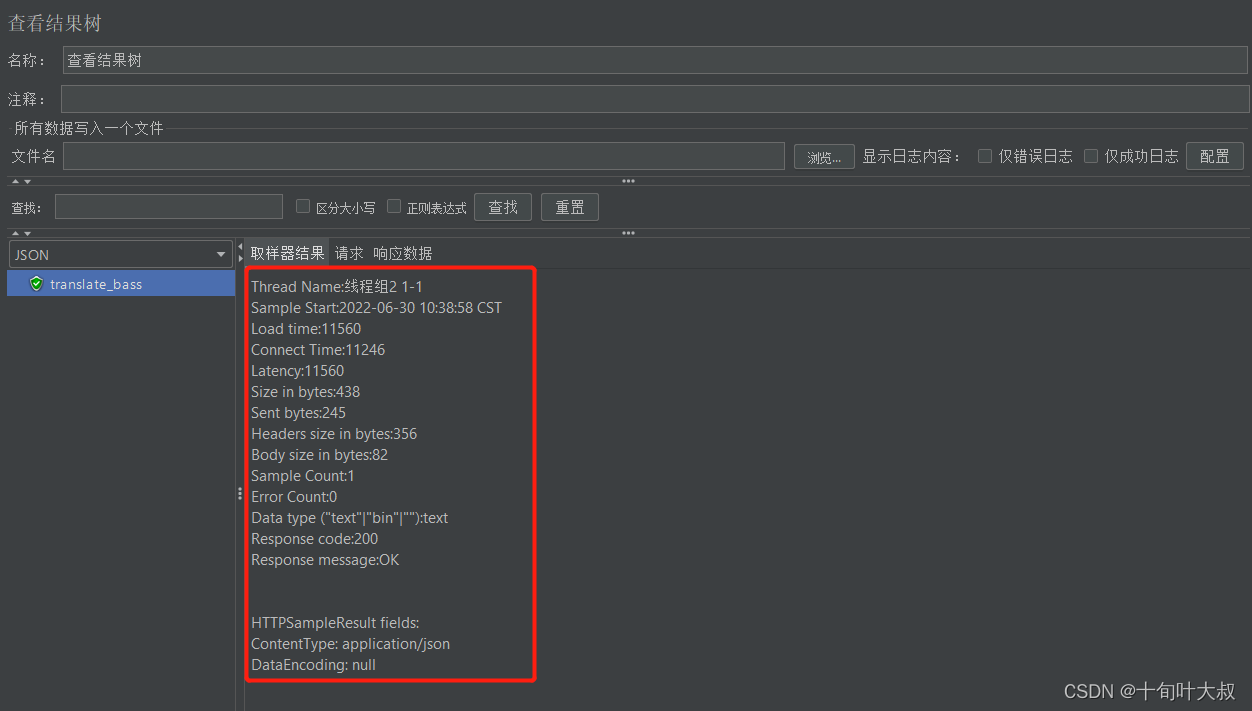Screen dimensions: 1252x711
Task: Focus the 查找 search input field
Action: point(169,207)
